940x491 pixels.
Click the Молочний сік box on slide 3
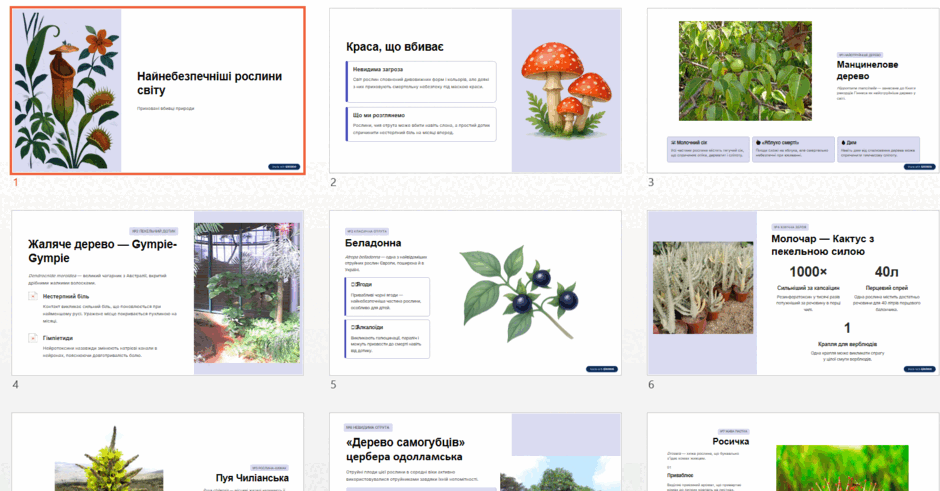click(708, 149)
